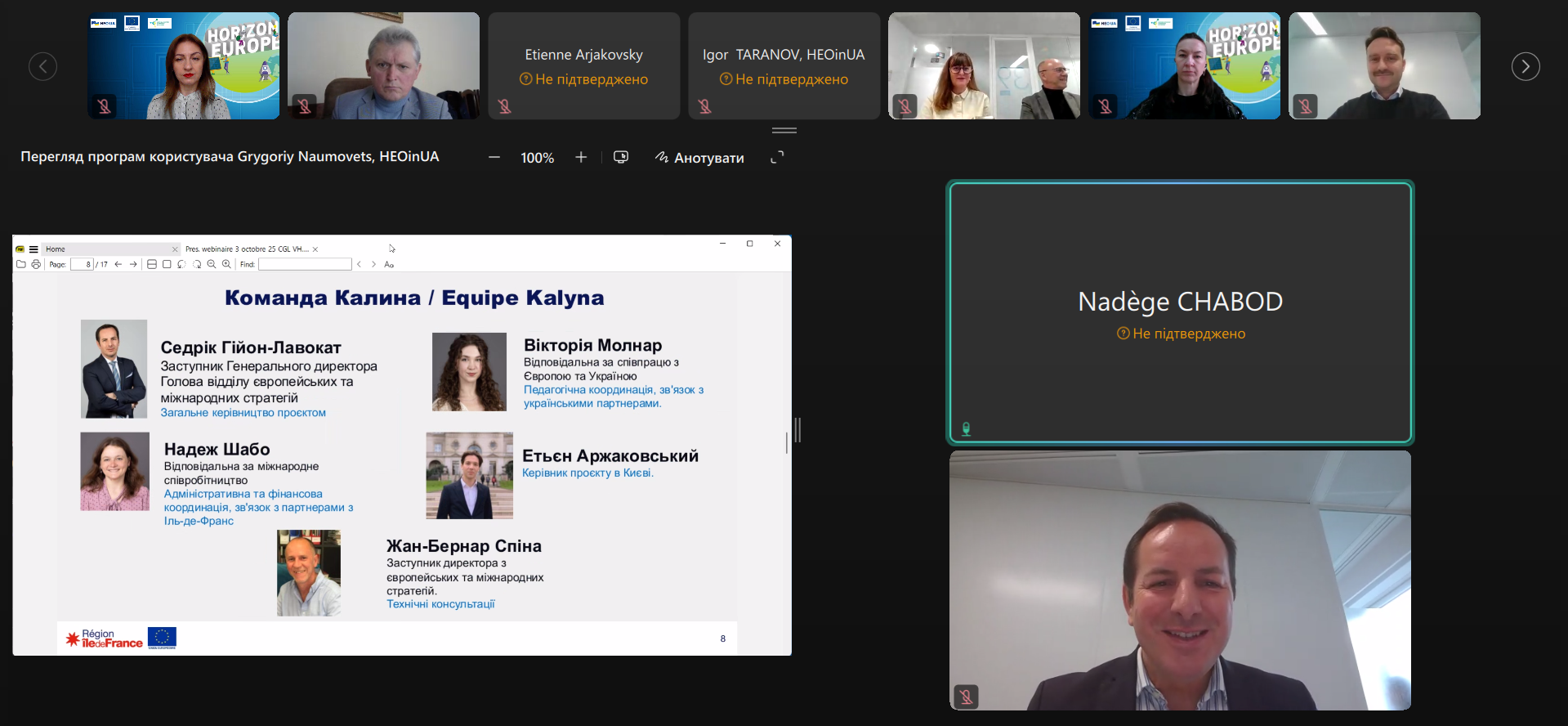Zoom in the shared screen view

(x=581, y=157)
